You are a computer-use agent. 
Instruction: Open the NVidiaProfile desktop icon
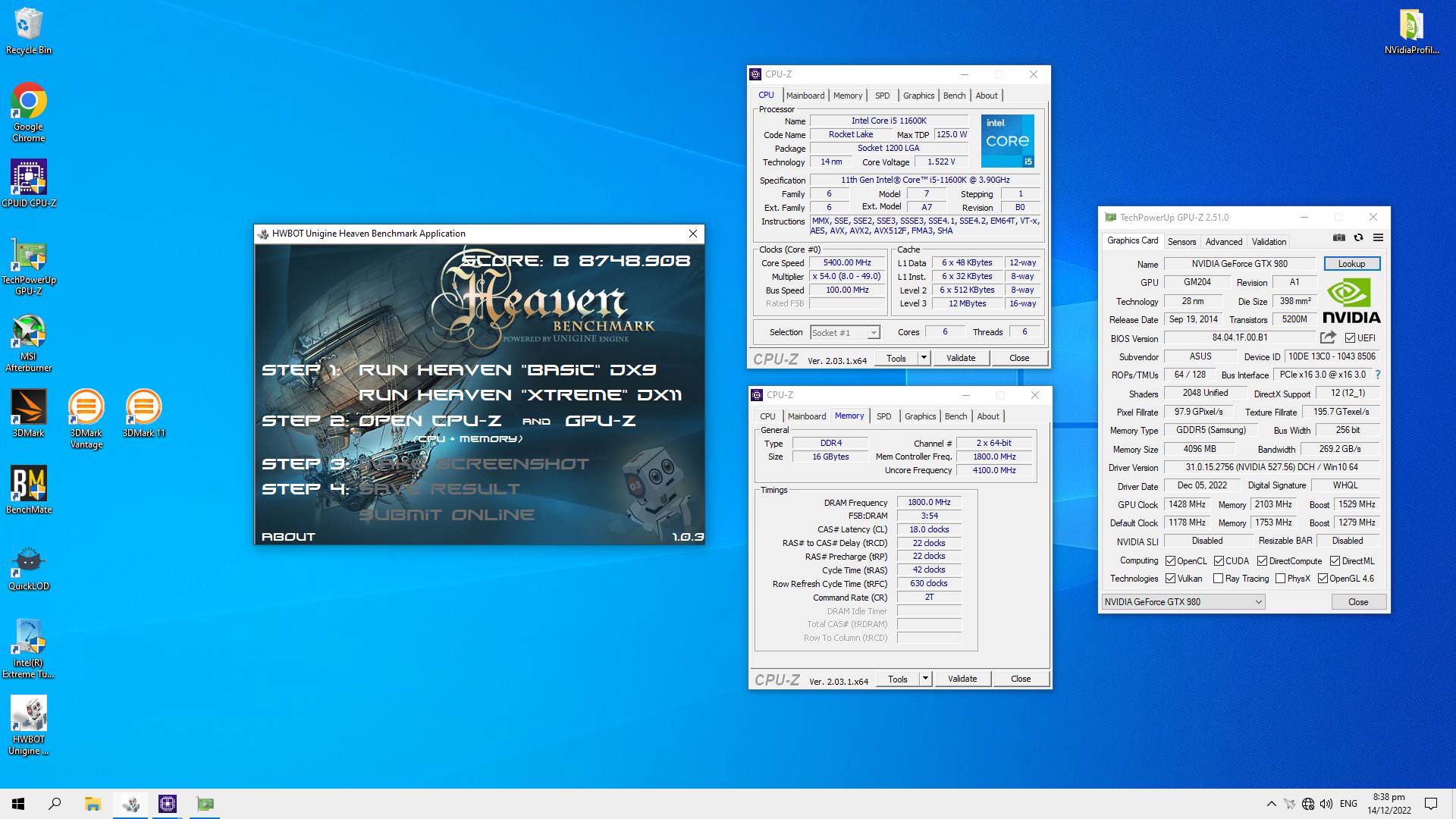[1411, 31]
